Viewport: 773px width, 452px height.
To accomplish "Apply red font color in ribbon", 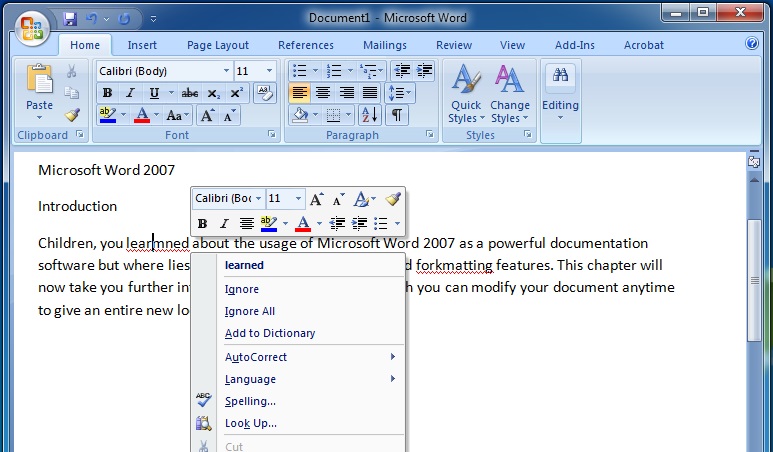I will point(142,116).
